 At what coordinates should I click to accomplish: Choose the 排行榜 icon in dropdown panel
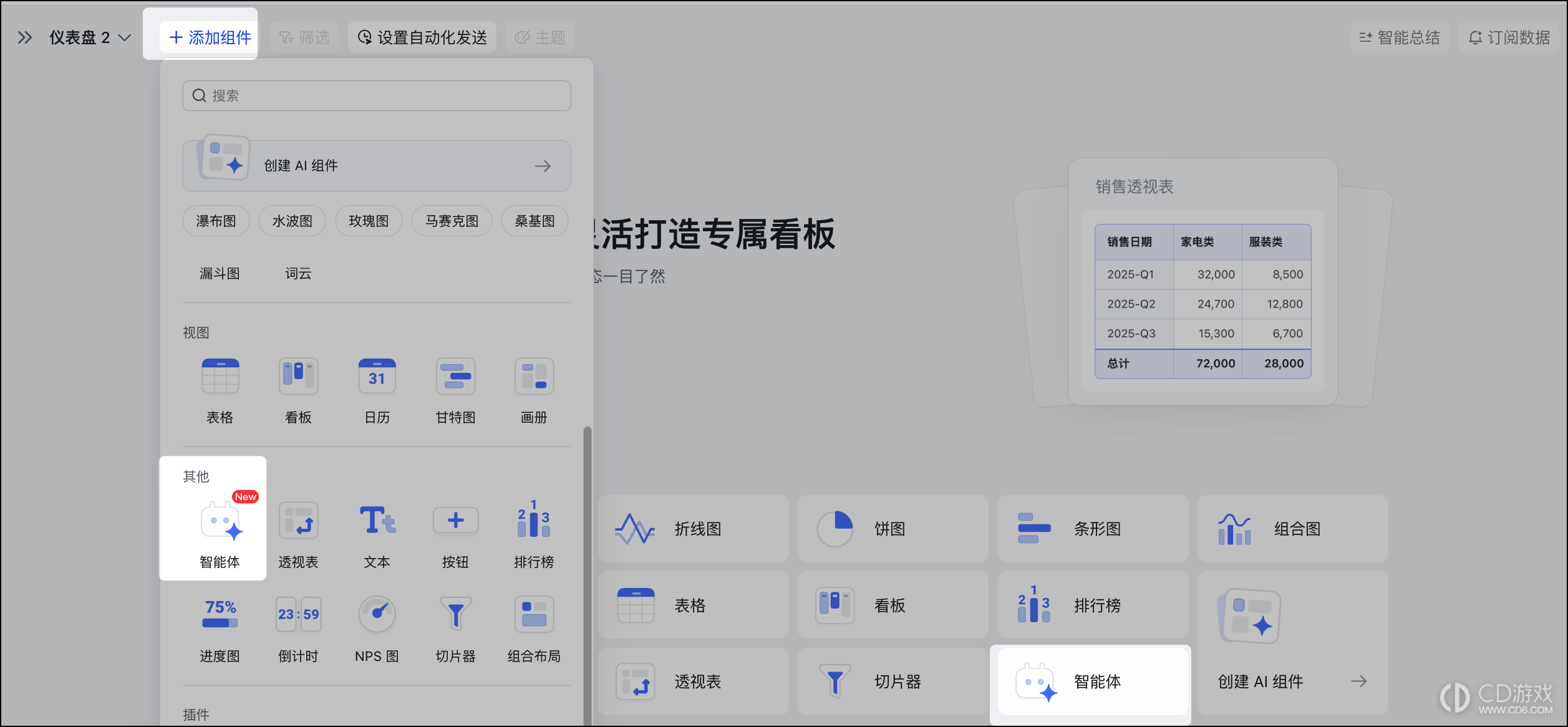[x=534, y=519]
